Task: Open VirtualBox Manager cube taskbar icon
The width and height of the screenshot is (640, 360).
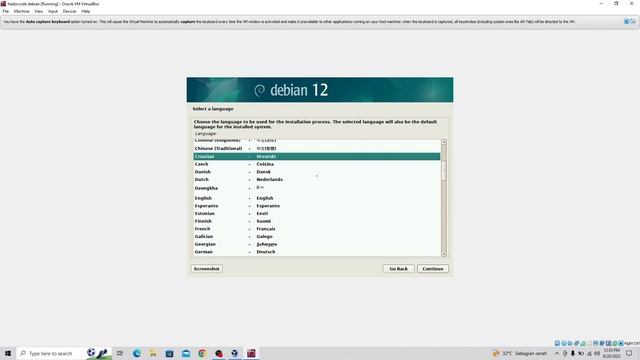Action: pyautogui.click(x=235, y=353)
